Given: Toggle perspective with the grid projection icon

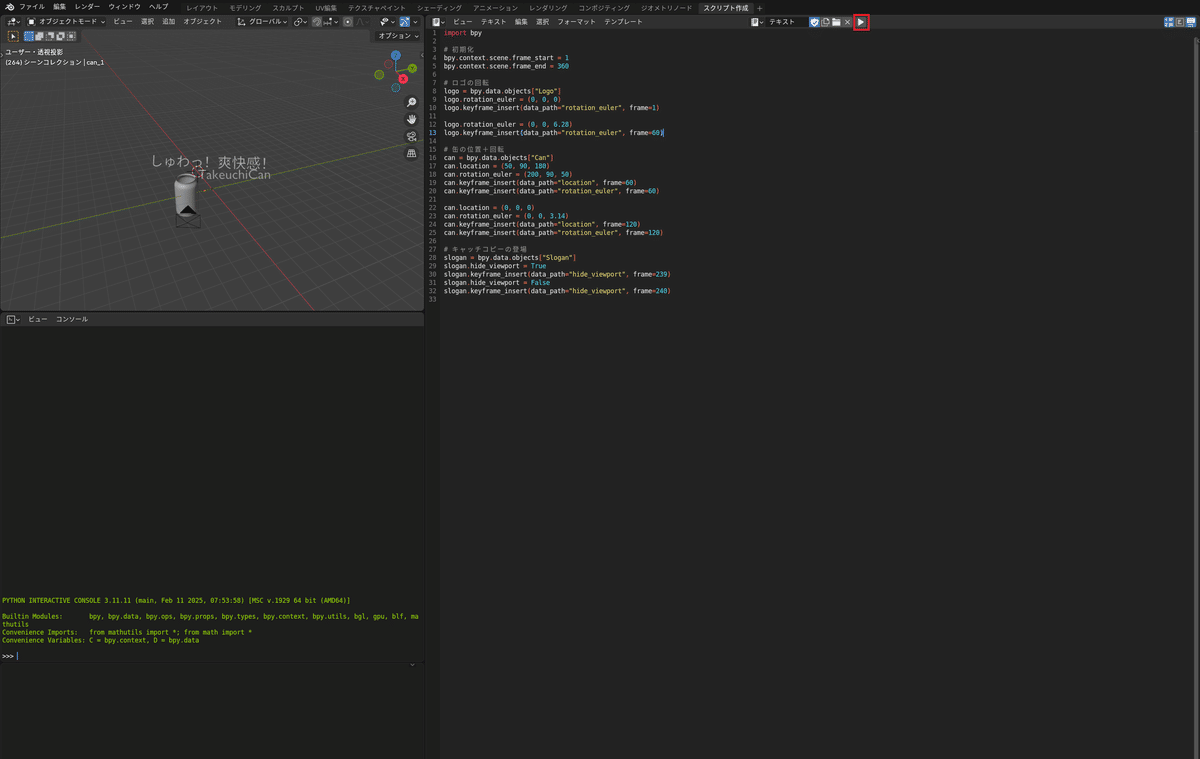Looking at the screenshot, I should 411,154.
